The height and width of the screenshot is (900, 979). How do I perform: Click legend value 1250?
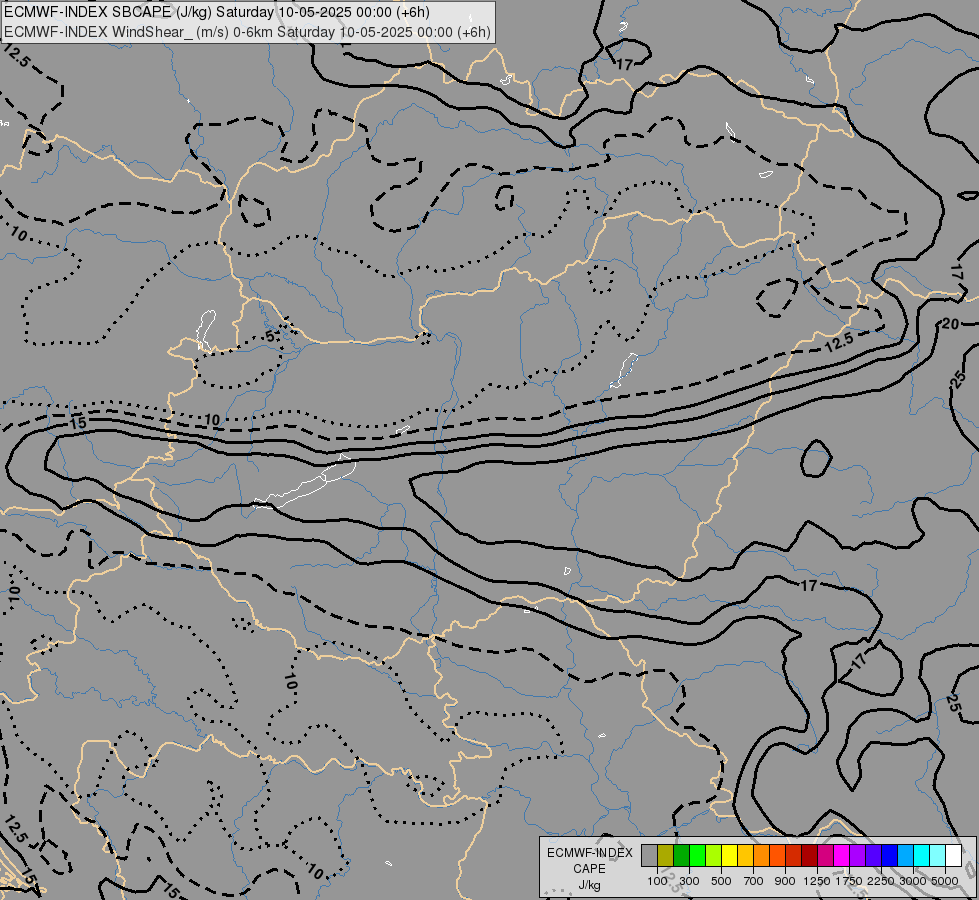point(817,881)
